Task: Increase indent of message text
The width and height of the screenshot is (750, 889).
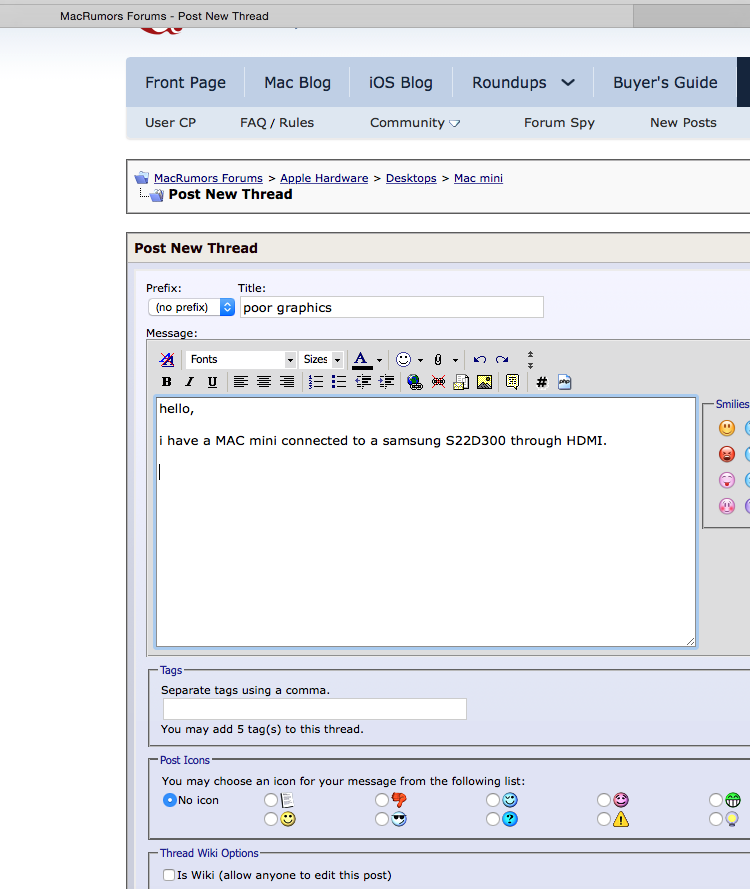Action: pos(386,382)
